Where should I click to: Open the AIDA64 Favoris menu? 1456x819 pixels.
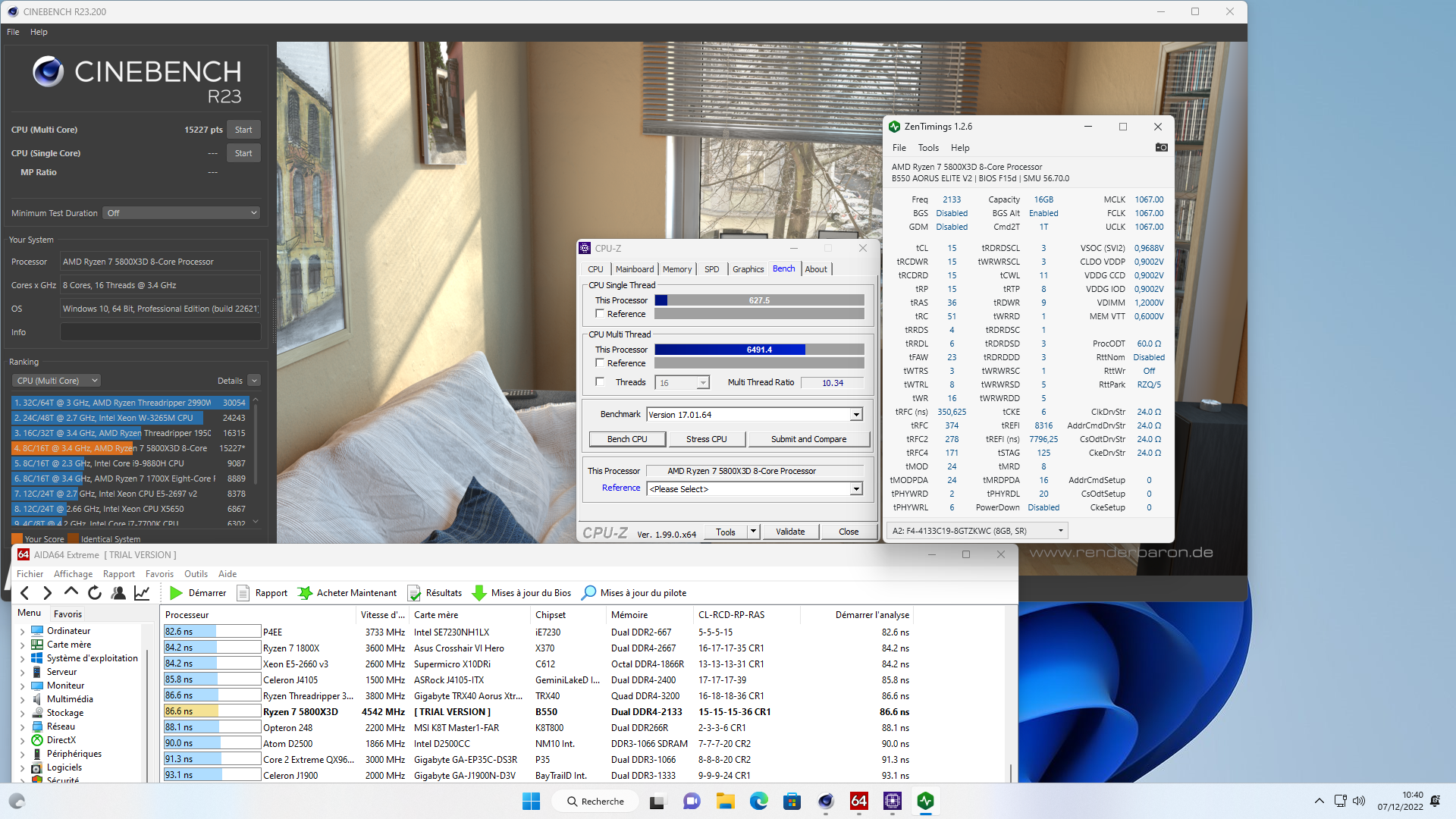159,574
